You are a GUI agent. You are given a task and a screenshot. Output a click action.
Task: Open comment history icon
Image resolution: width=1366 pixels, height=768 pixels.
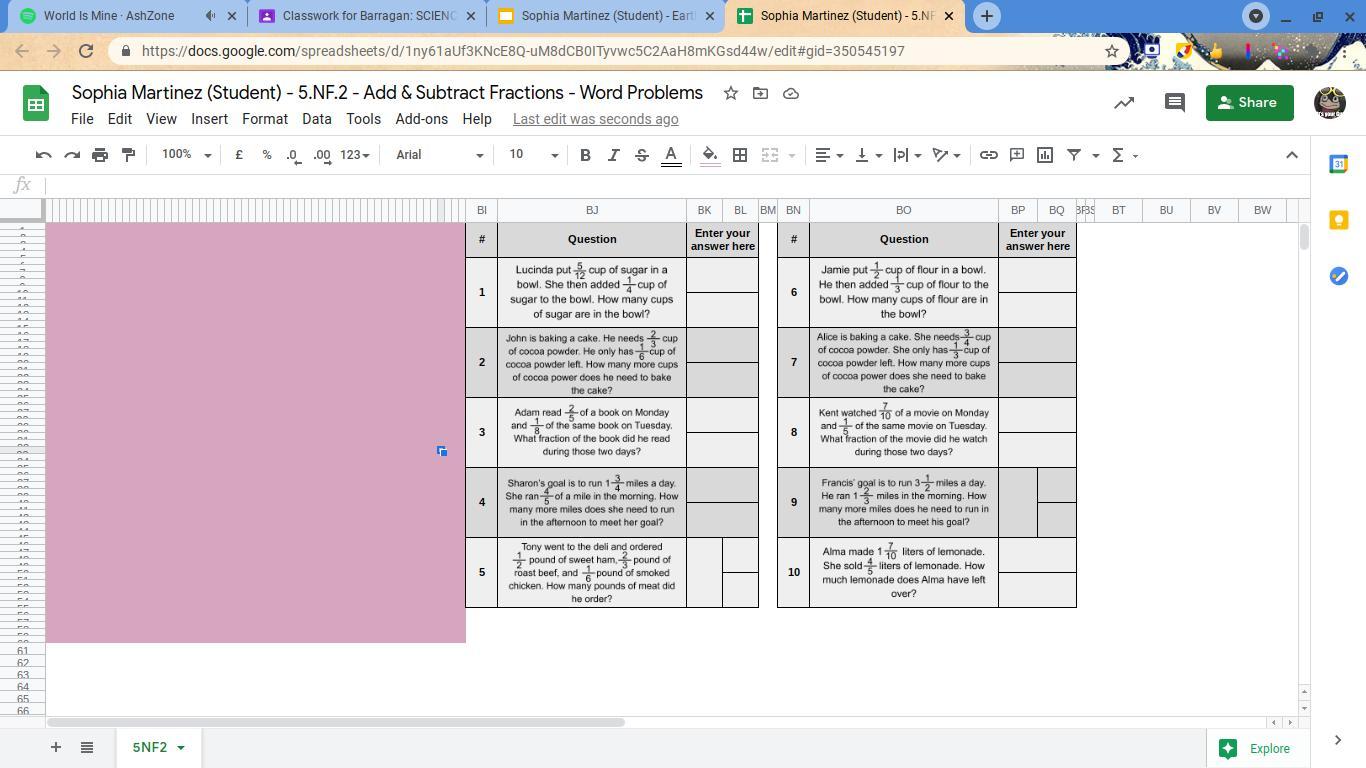click(1175, 103)
